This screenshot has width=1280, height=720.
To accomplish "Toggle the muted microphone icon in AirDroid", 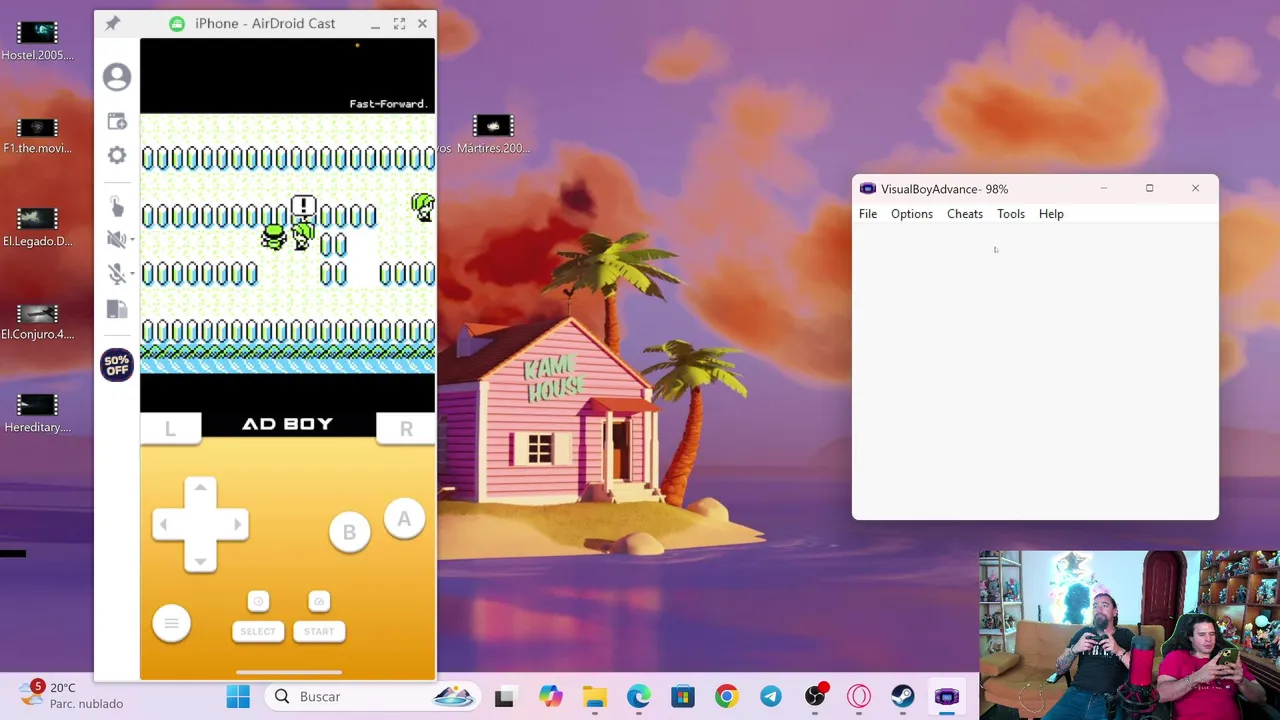I will [115, 273].
